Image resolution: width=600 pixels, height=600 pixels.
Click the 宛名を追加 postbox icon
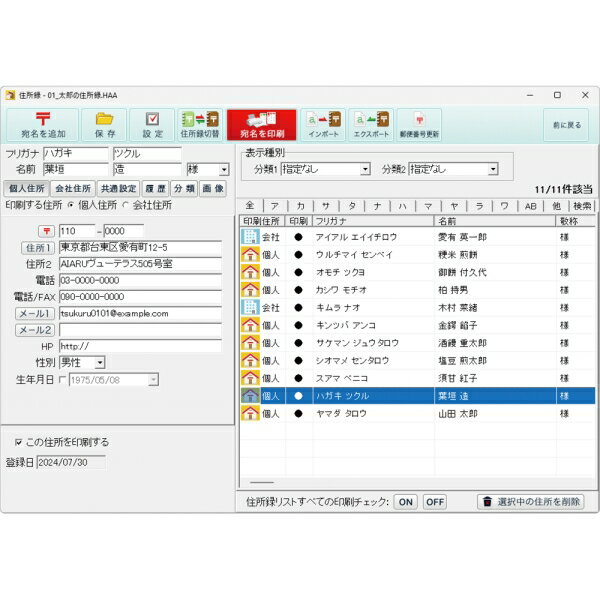(43, 119)
